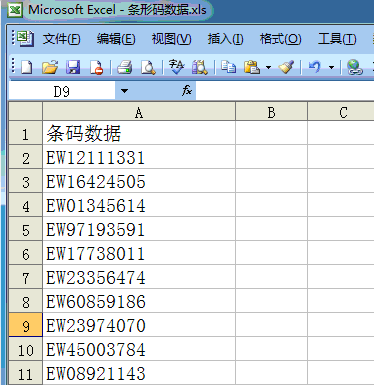Click the Permission document icon
Viewport: 374px width, 385px height.
tap(96, 67)
